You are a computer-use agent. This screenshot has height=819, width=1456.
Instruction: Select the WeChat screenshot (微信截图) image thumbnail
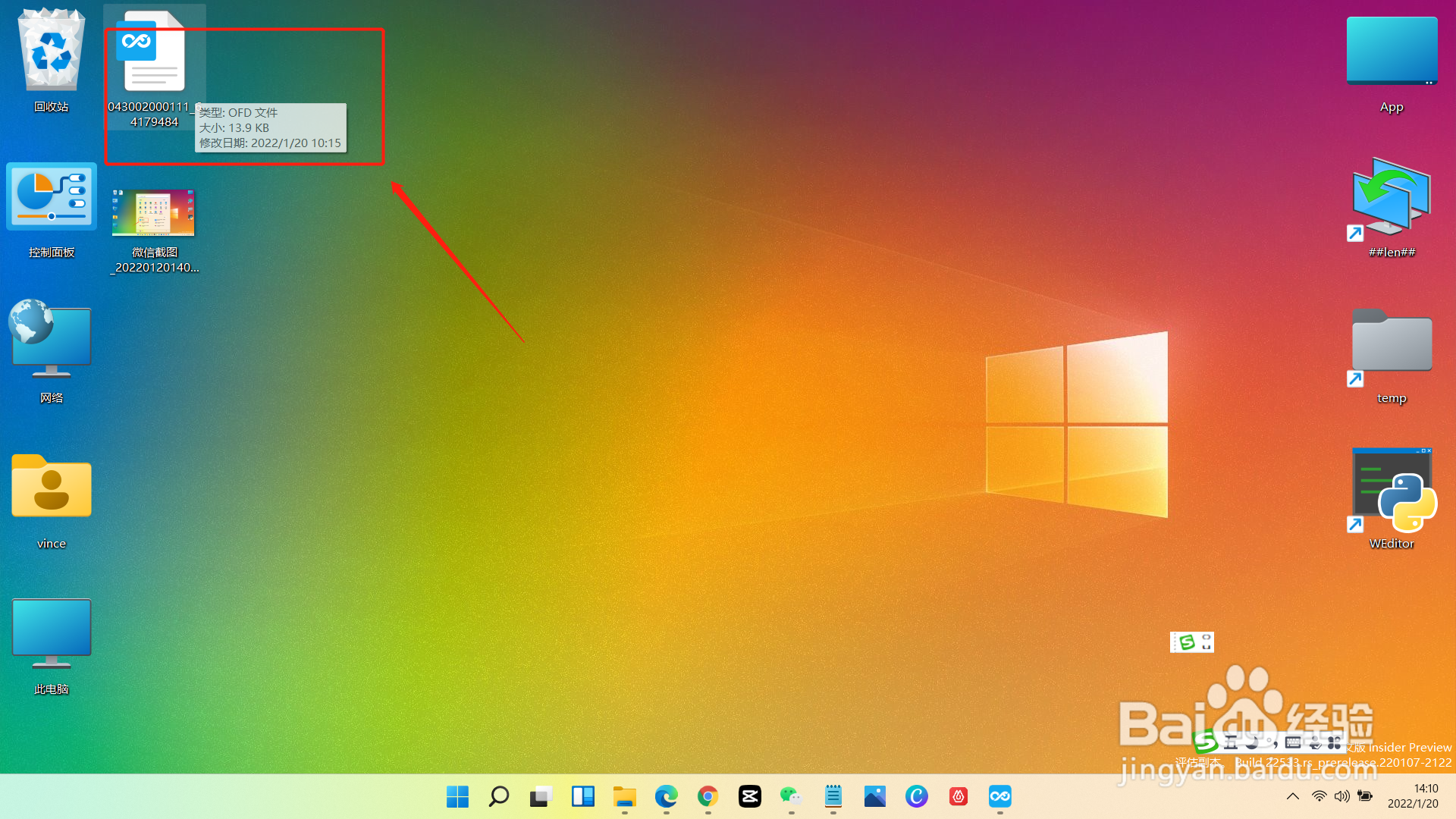pyautogui.click(x=154, y=213)
